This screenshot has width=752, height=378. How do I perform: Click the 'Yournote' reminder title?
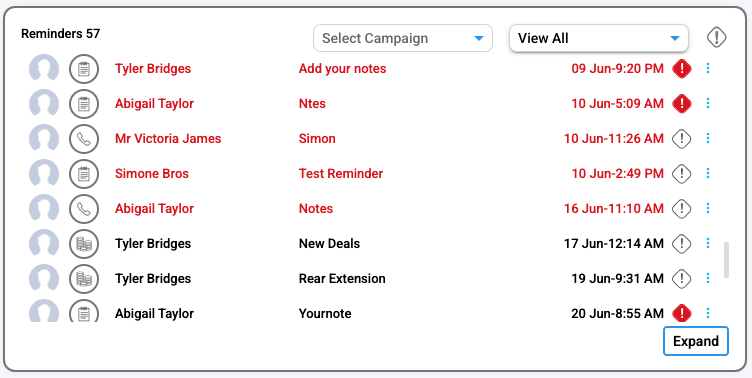point(325,314)
